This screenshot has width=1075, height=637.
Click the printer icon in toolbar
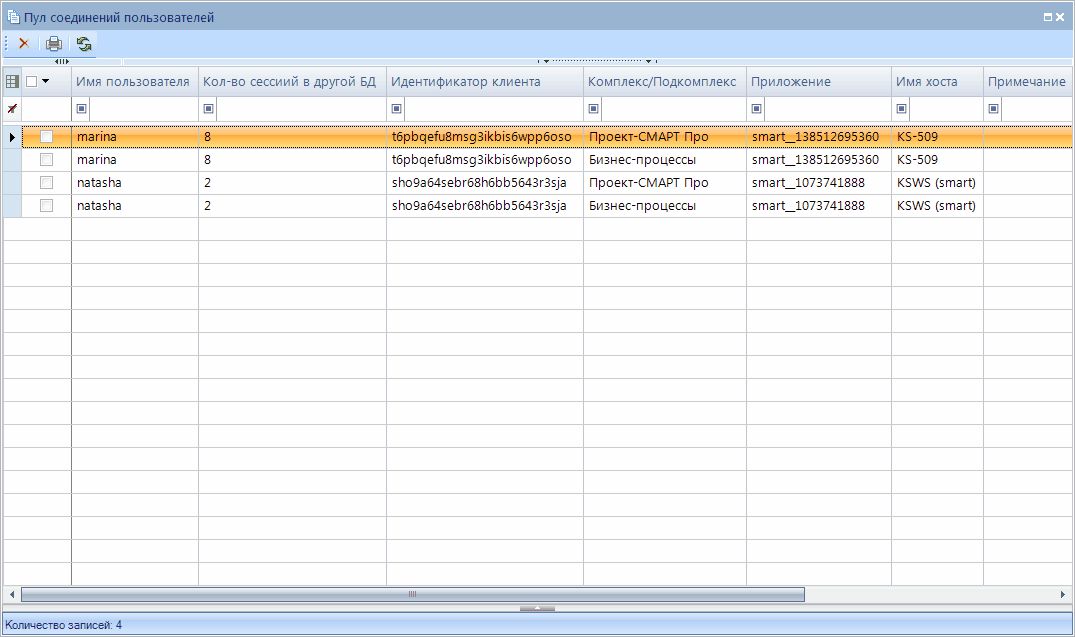point(54,44)
